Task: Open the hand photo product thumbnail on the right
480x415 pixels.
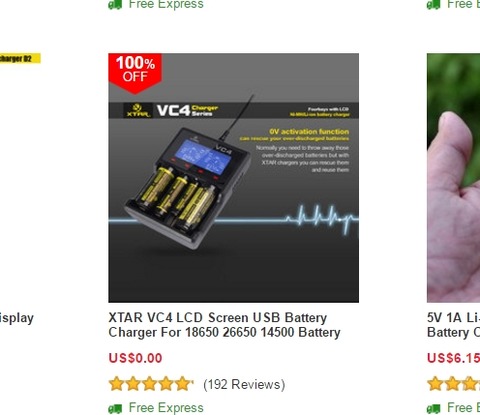Action: 453,178
